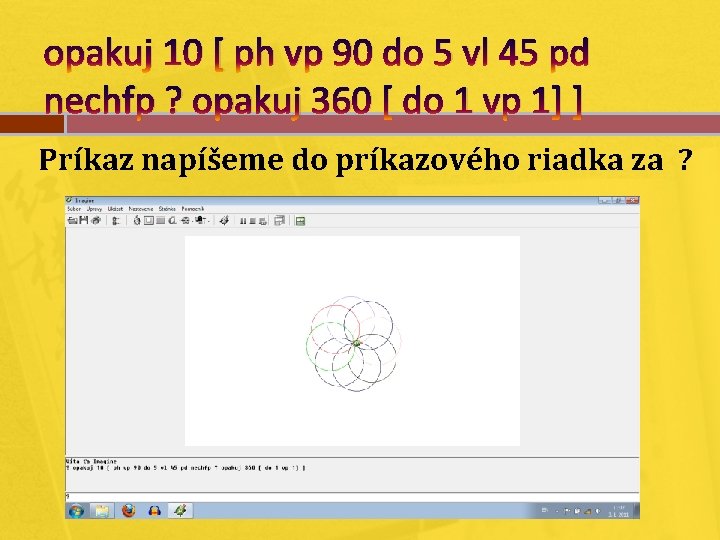This screenshot has width=720, height=540.
Task: Click the melody/multimedia toolbar icon
Action: point(199,221)
